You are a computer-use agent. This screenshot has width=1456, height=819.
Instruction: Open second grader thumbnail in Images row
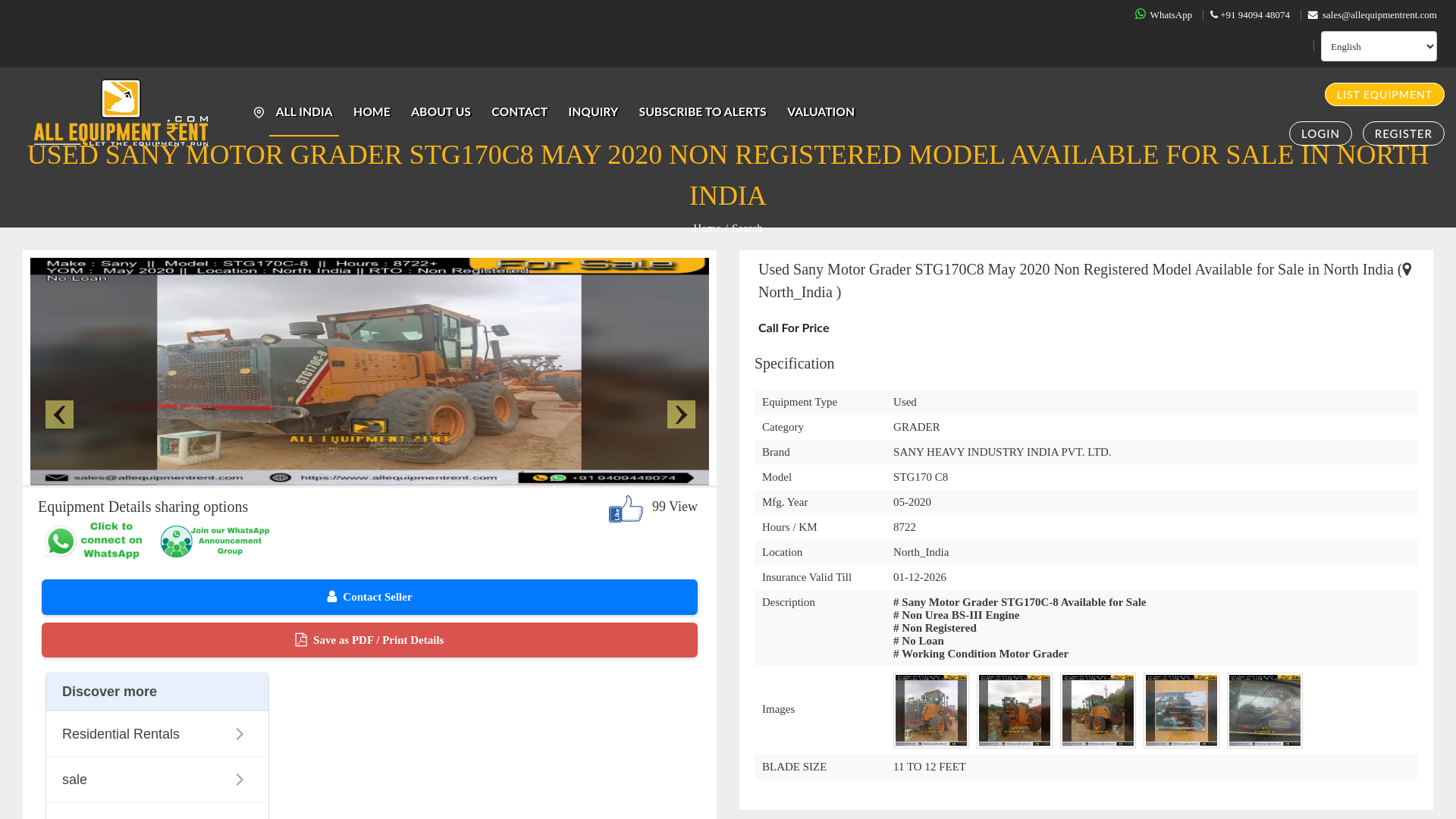coord(1015,711)
